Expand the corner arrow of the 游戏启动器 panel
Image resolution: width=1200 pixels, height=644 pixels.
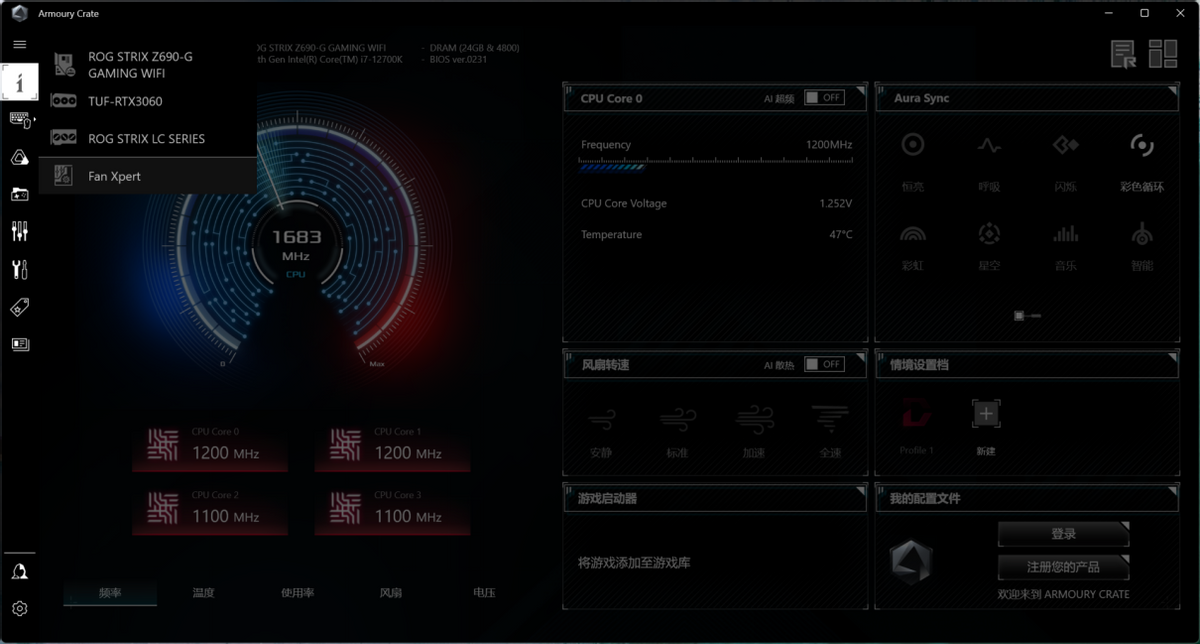click(860, 491)
